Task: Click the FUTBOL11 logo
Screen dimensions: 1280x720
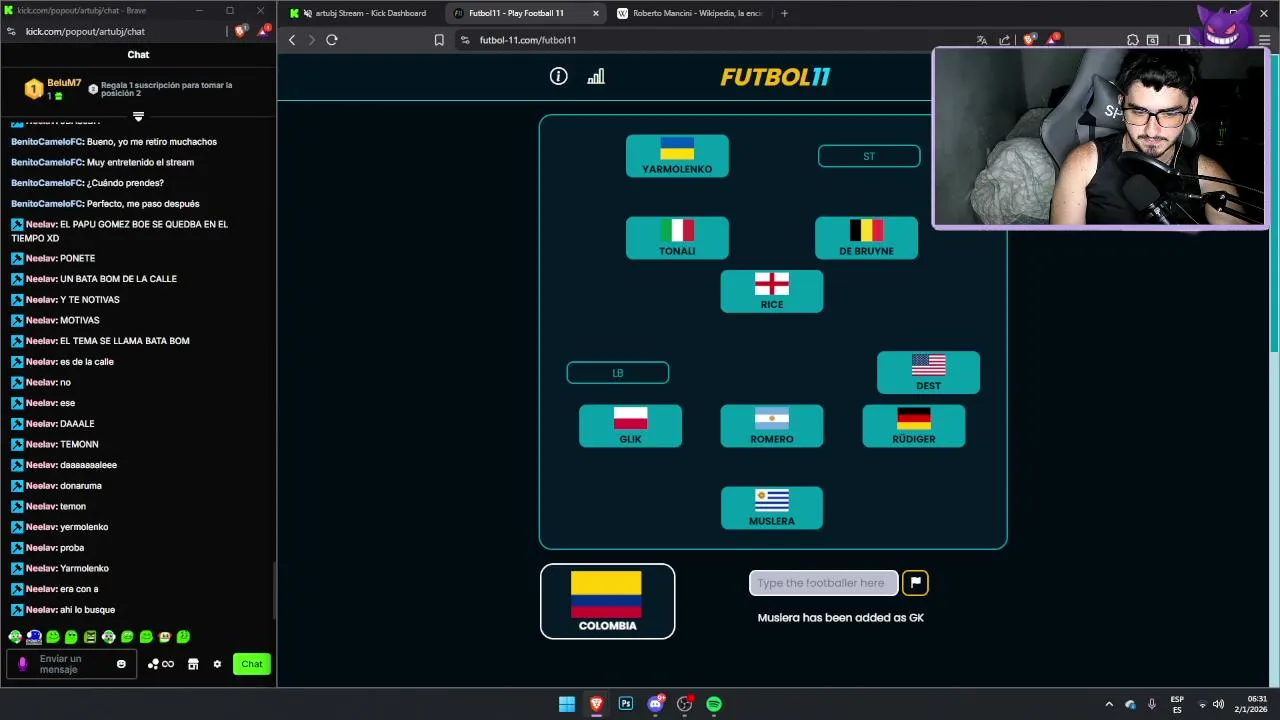Action: click(x=775, y=77)
